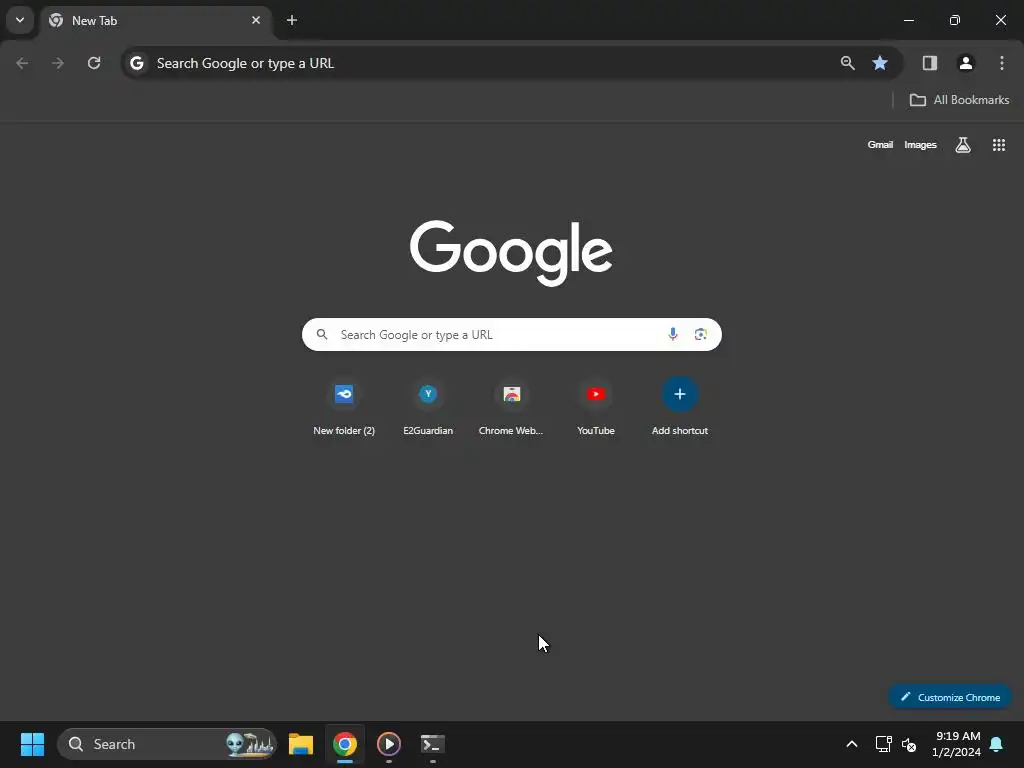Open the media player taskbar icon
This screenshot has width=1024, height=768.
click(x=389, y=744)
